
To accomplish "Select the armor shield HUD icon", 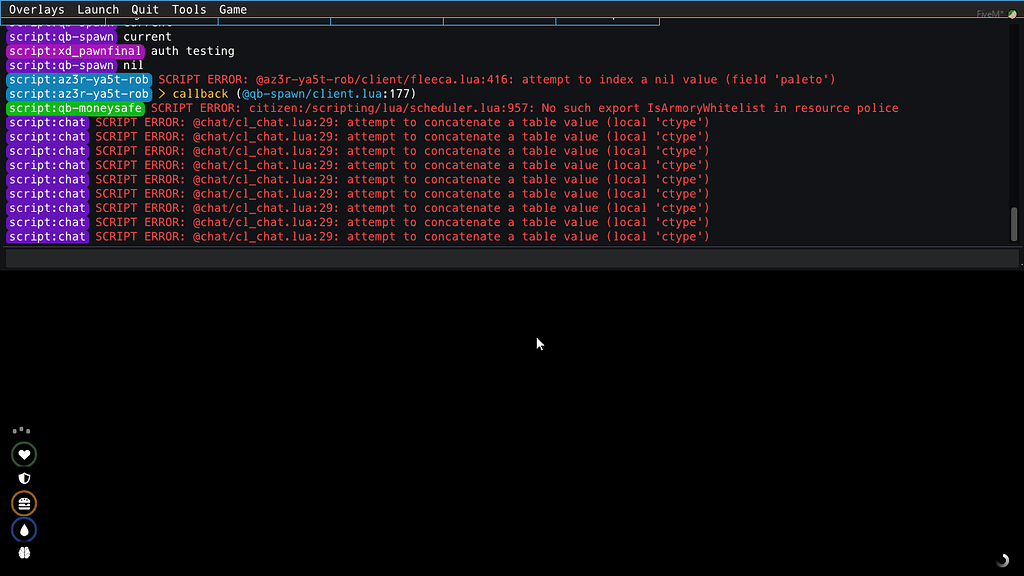I will 23,478.
